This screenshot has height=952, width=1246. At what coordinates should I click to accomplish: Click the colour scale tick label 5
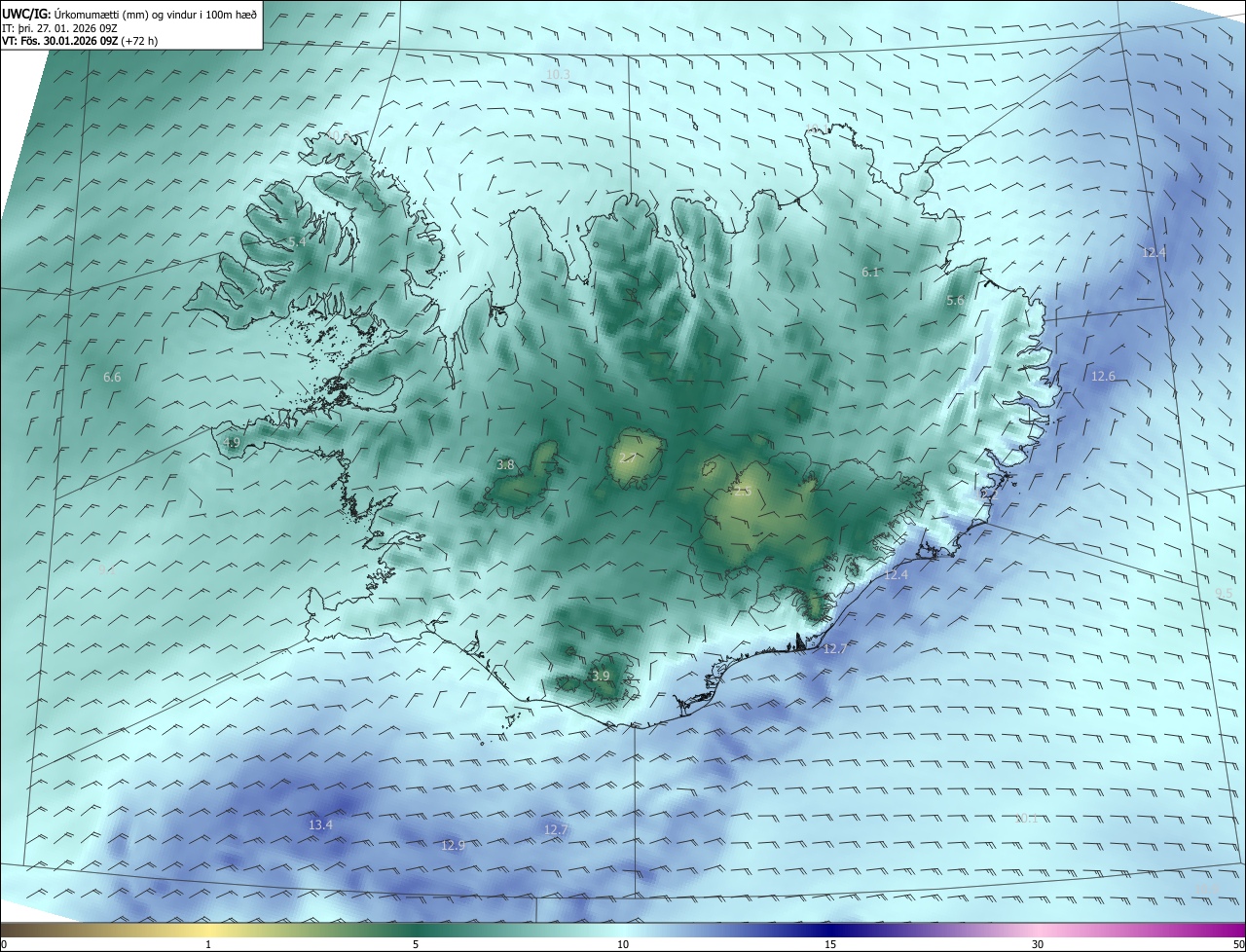coord(416,944)
